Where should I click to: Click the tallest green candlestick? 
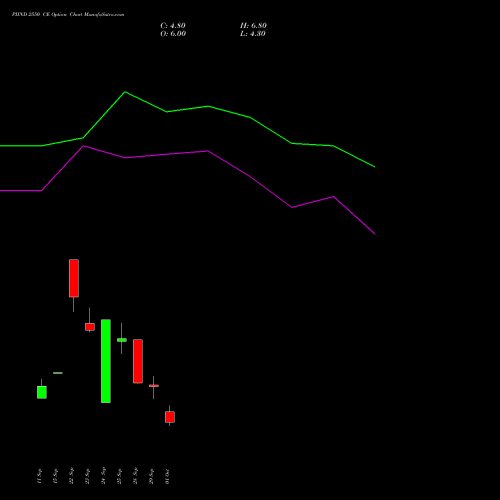[106, 361]
